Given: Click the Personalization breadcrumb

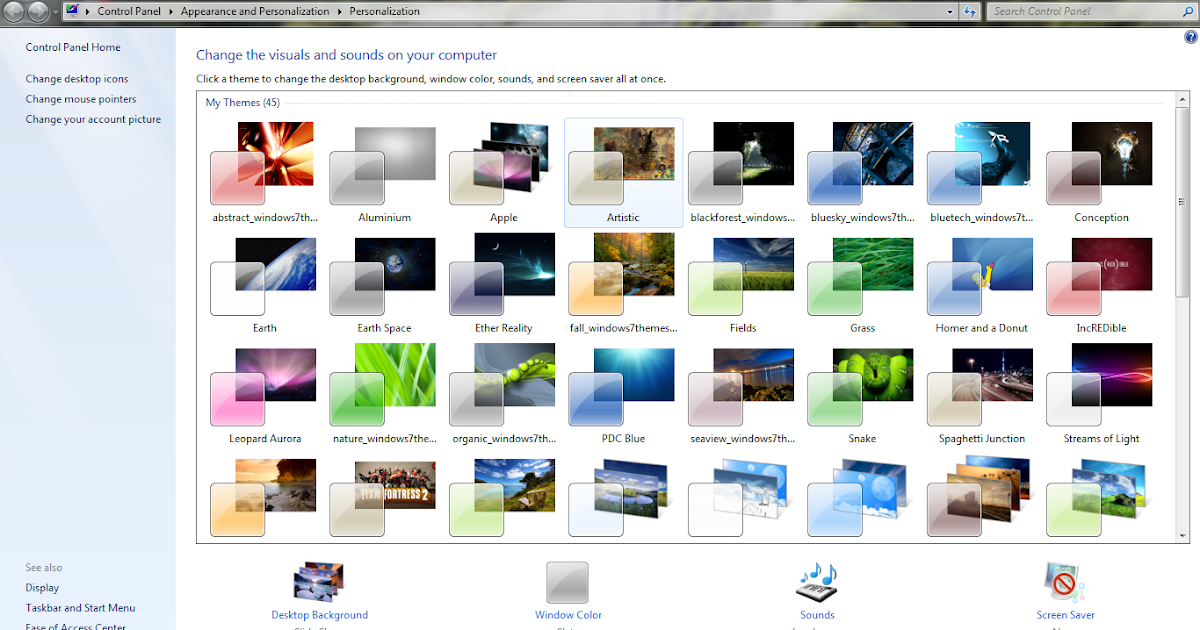Looking at the screenshot, I should [385, 11].
